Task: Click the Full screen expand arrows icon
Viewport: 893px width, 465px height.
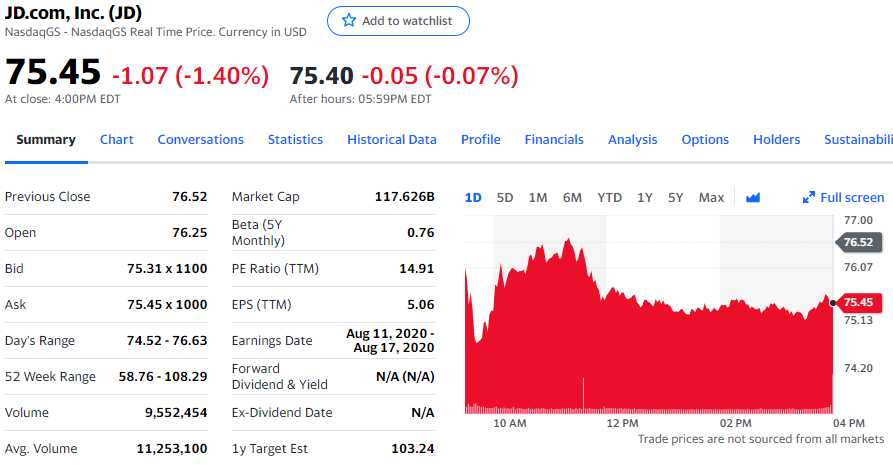Action: 809,197
